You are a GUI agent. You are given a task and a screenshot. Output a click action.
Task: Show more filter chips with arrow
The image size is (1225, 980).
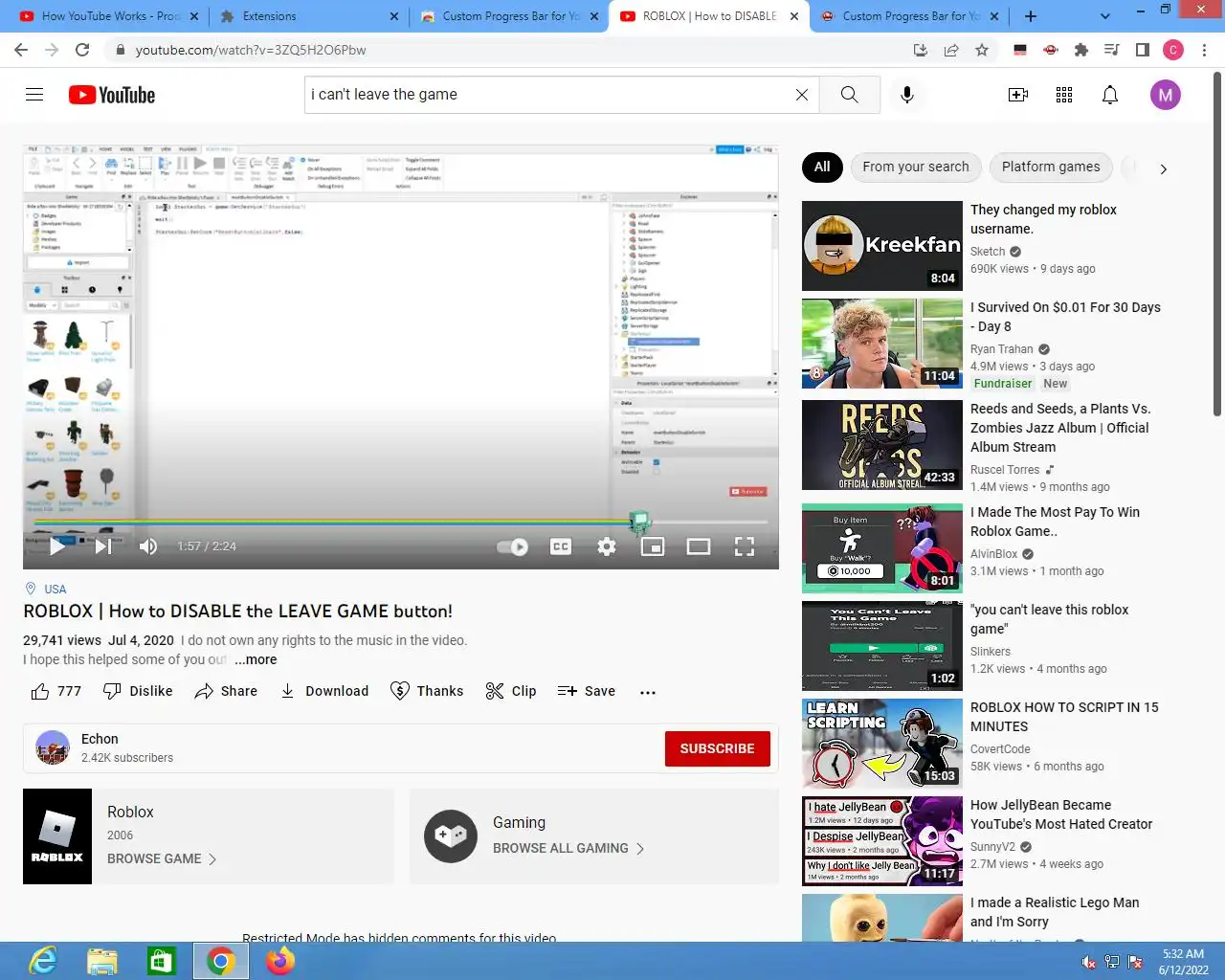click(1163, 168)
